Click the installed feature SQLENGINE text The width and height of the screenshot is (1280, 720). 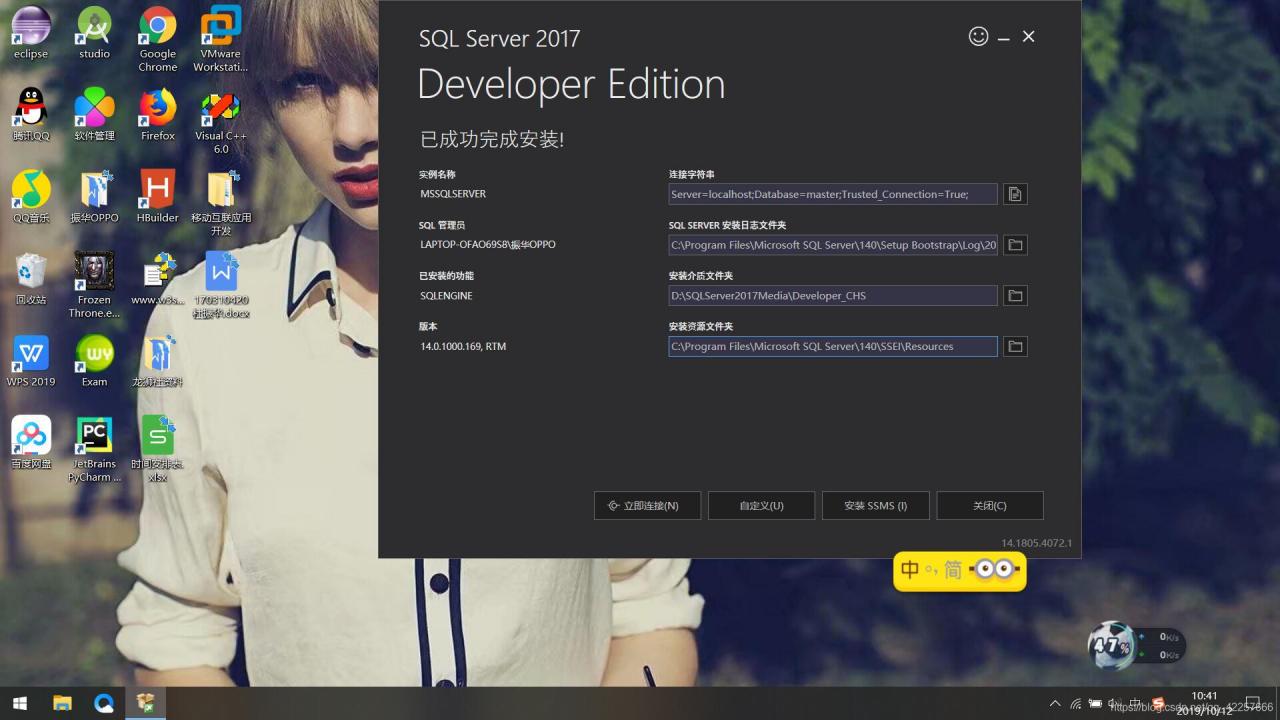pos(446,296)
